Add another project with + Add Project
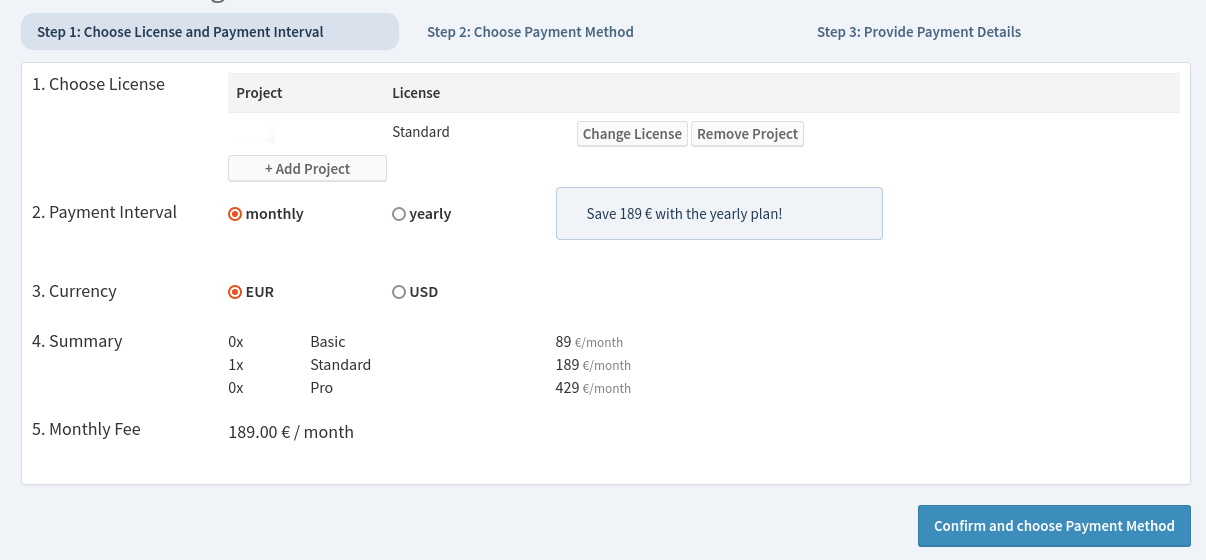 [x=307, y=168]
